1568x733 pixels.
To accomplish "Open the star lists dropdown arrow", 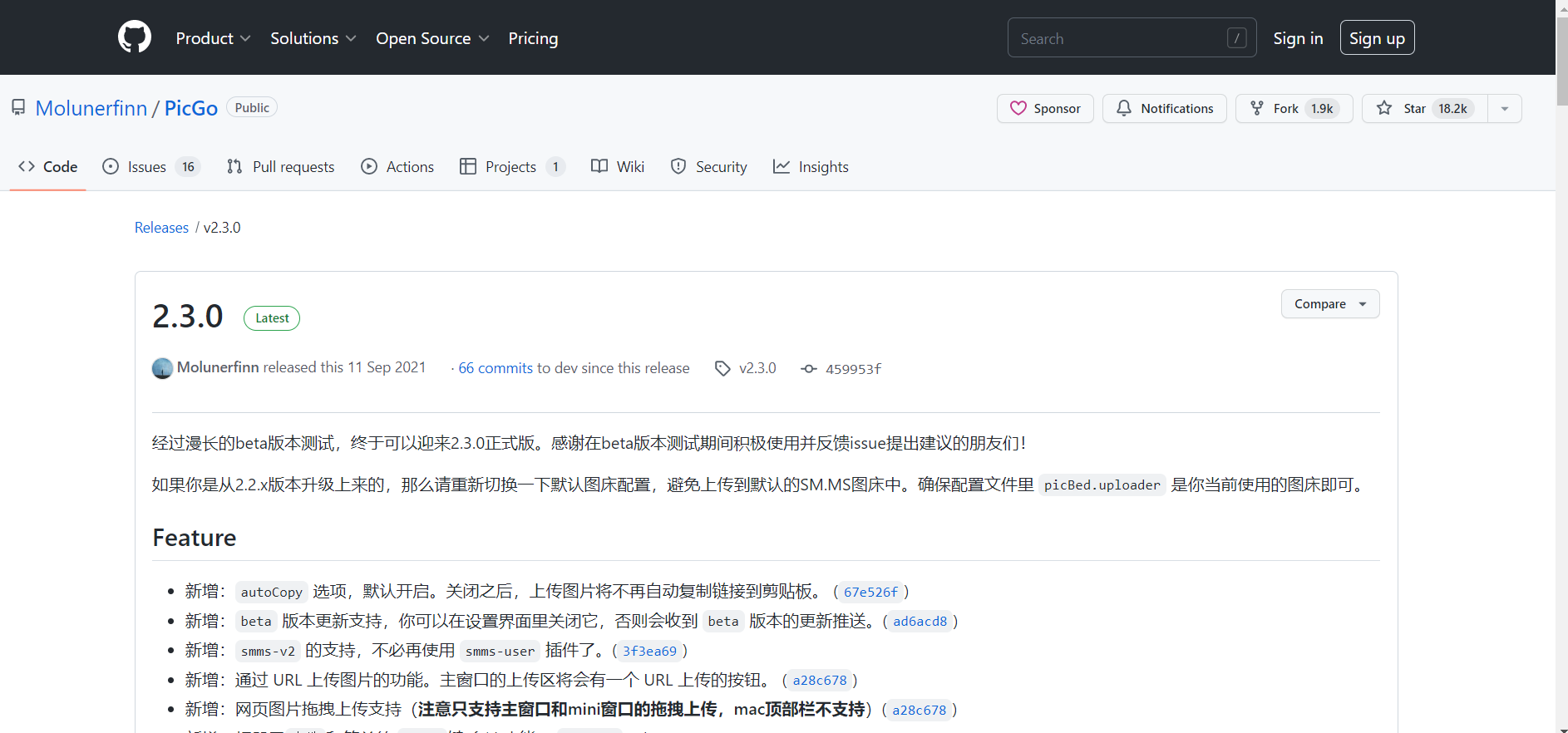I will (1505, 109).
